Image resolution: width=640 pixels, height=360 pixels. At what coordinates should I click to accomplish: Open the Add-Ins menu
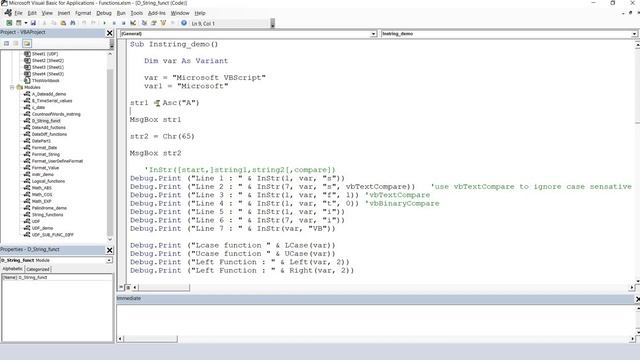point(157,13)
